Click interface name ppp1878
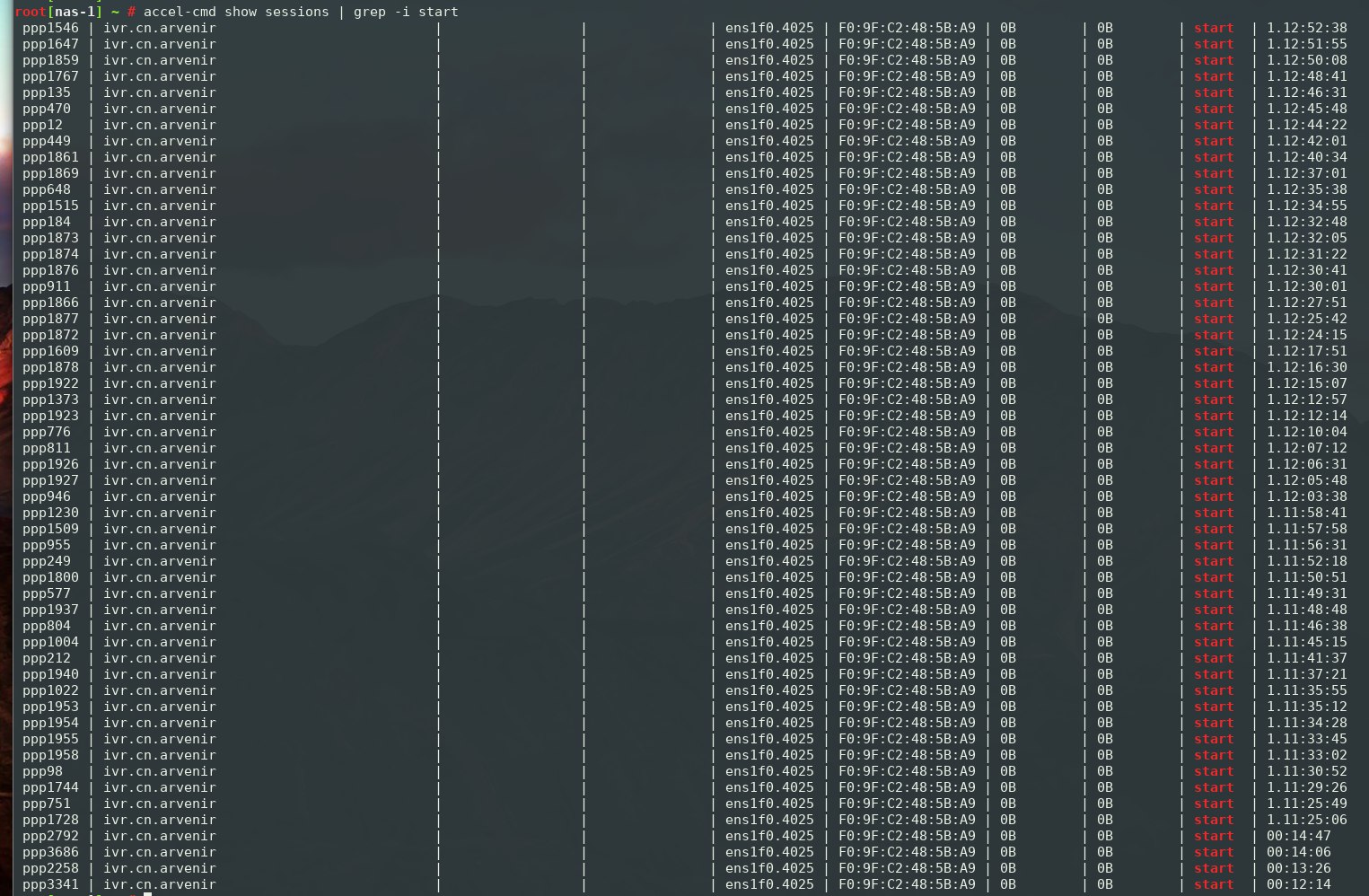The image size is (1369, 896). pyautogui.click(x=51, y=367)
